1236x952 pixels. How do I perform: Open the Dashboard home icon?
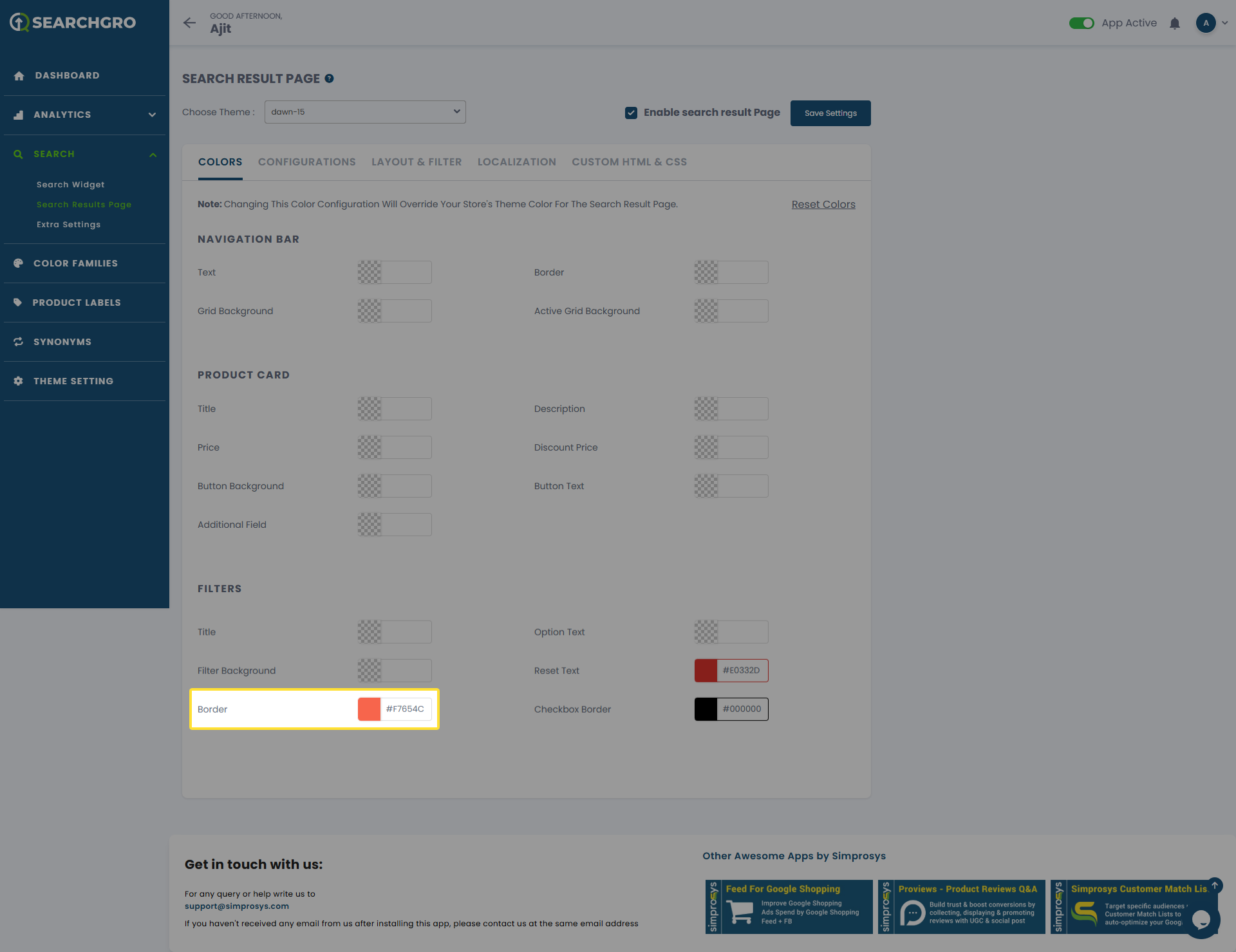tap(19, 76)
